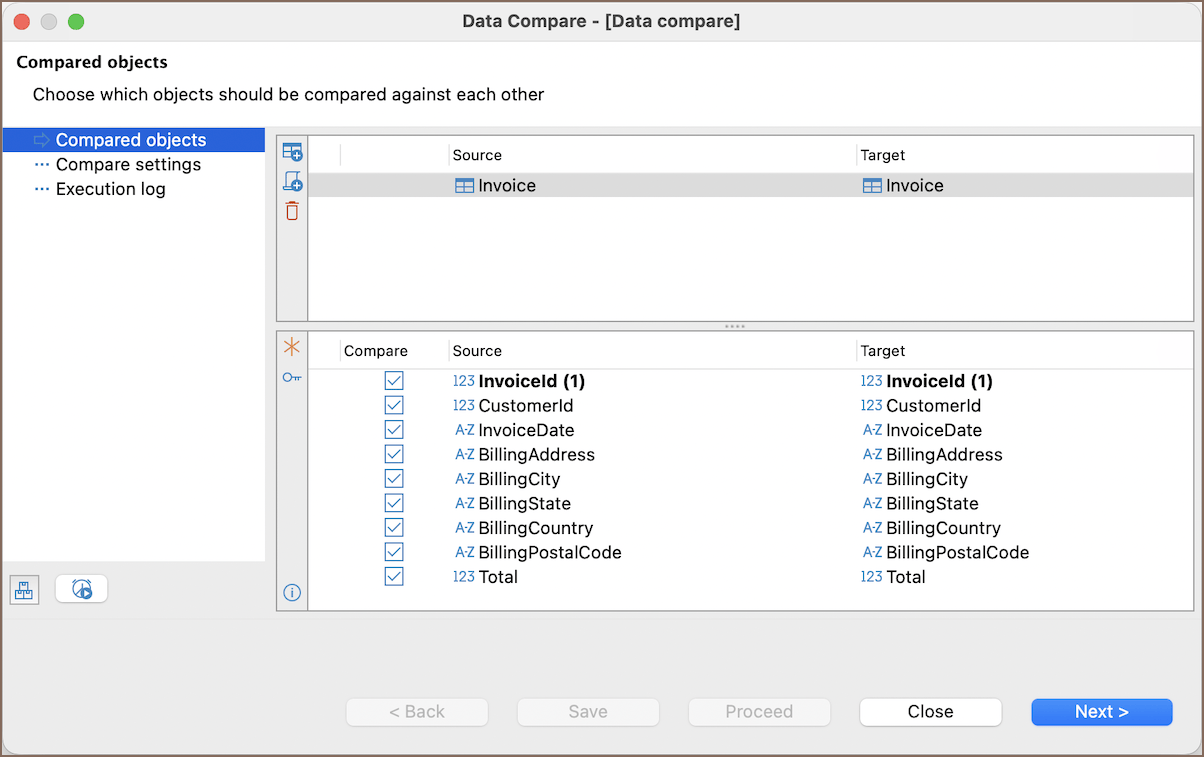Click the red trash delete icon
The height and width of the screenshot is (757, 1204).
292,211
